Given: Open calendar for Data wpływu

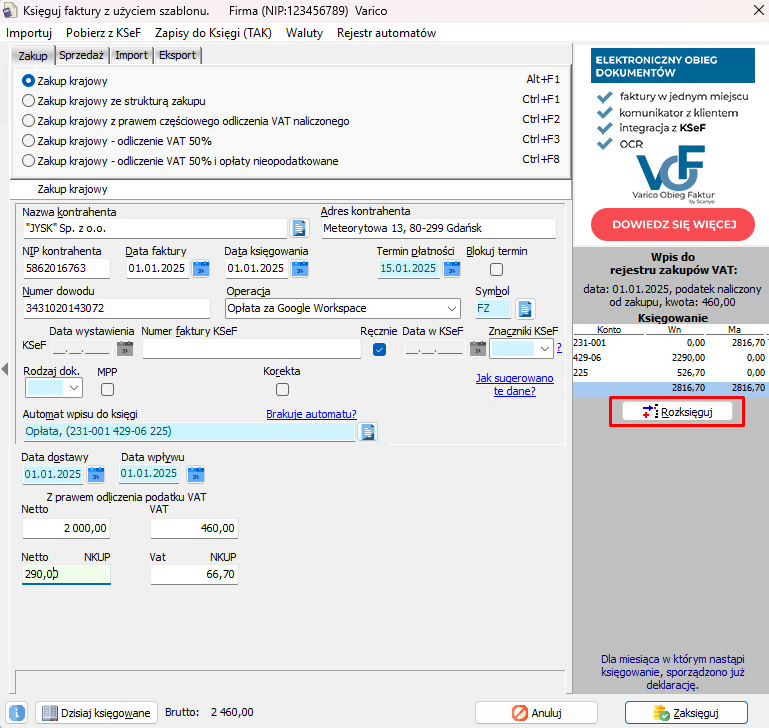Looking at the screenshot, I should click(195, 474).
